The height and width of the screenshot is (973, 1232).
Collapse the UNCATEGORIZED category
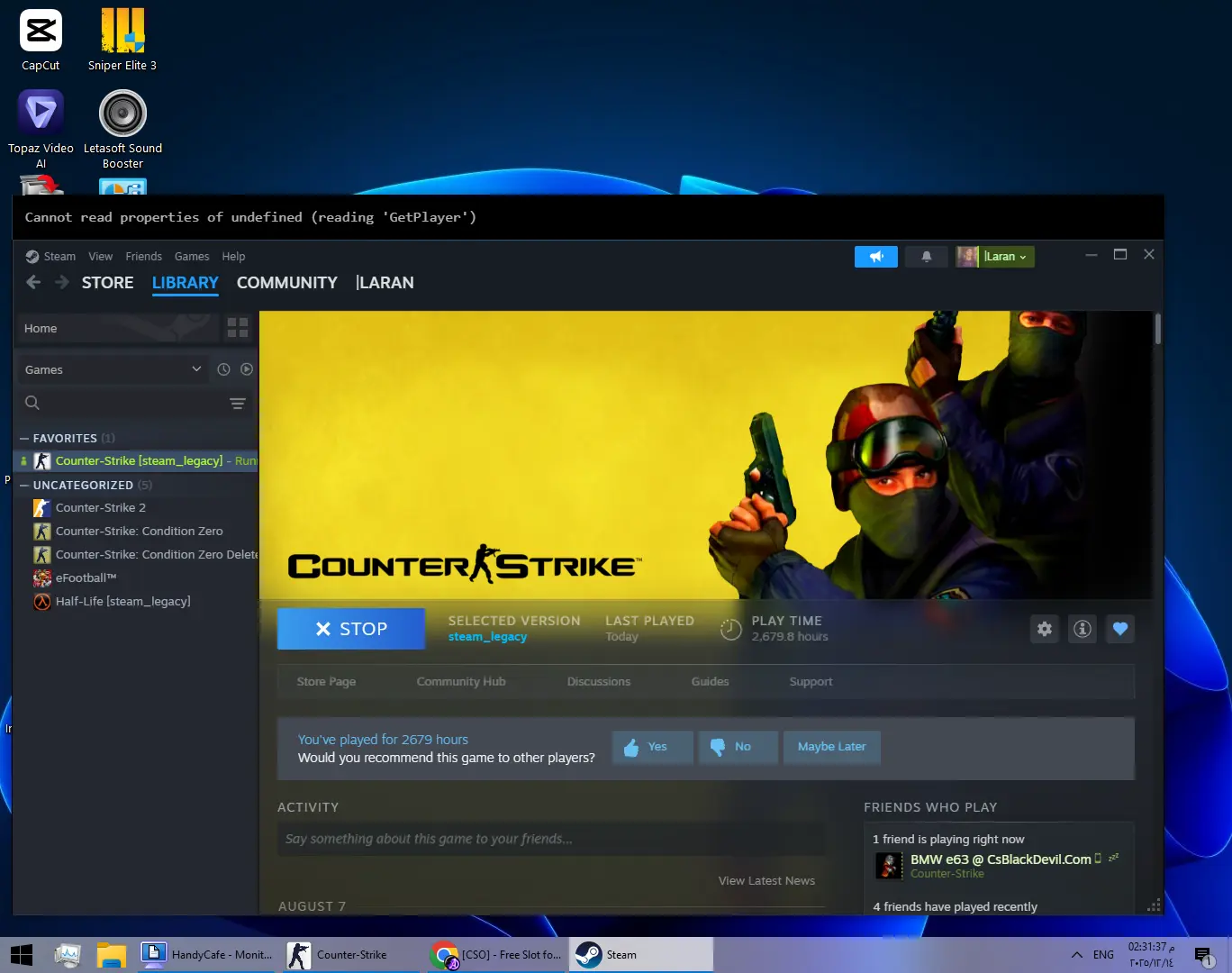[24, 486]
